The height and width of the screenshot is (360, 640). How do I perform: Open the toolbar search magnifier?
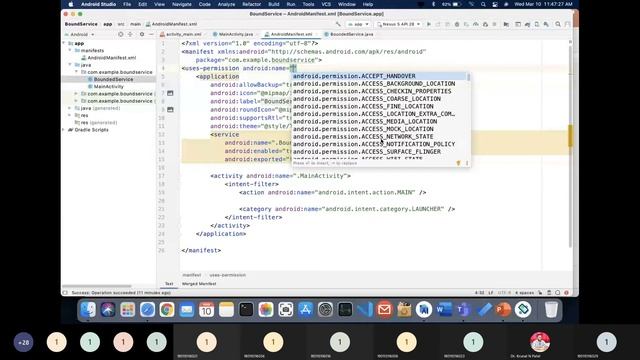tap(558, 24)
